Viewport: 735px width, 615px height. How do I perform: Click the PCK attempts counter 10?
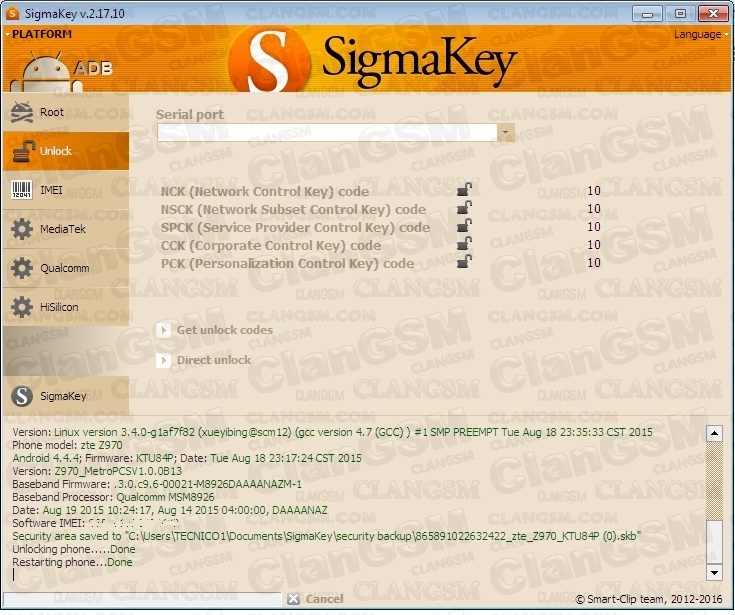click(x=594, y=262)
